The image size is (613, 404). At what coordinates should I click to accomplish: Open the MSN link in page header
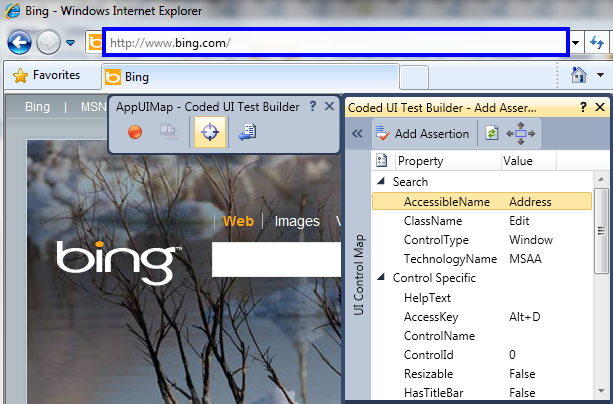pyautogui.click(x=93, y=107)
